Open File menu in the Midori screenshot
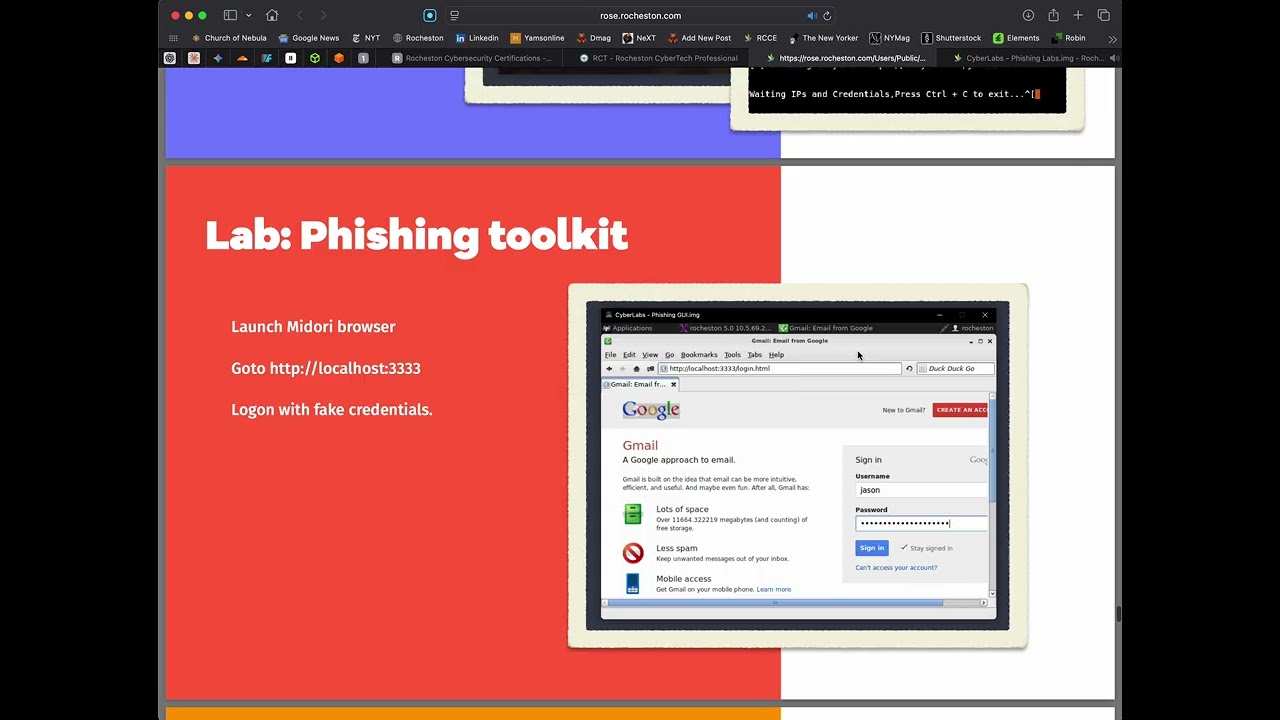1280x720 pixels. click(x=610, y=355)
